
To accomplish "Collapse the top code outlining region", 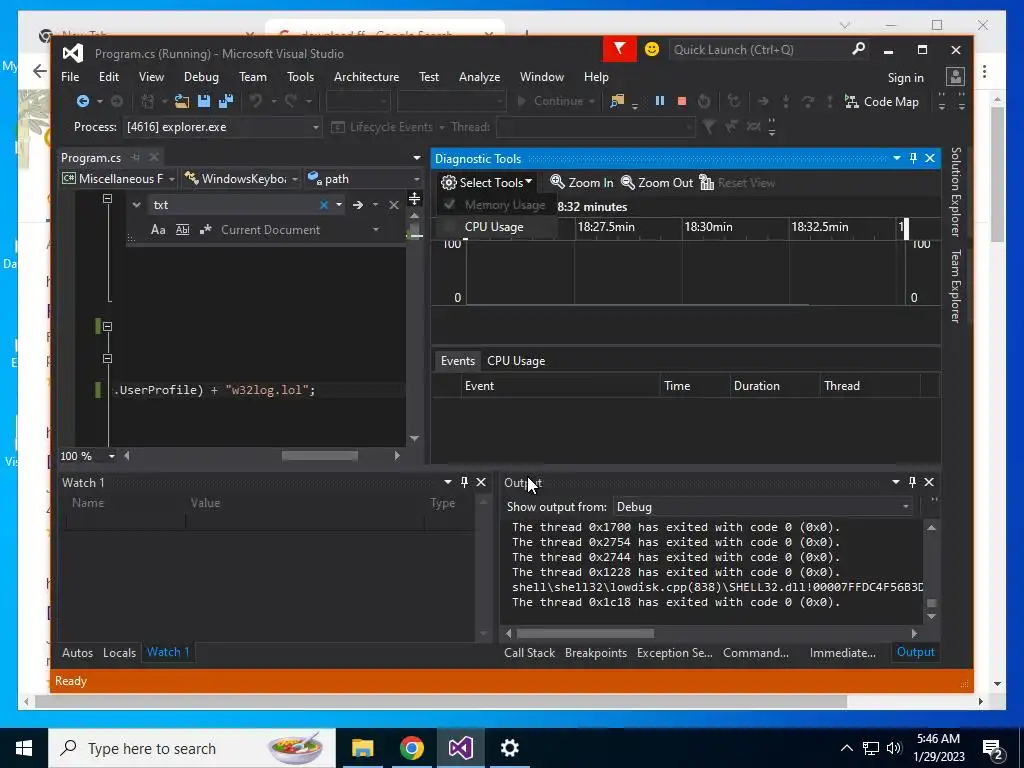I will point(108,199).
